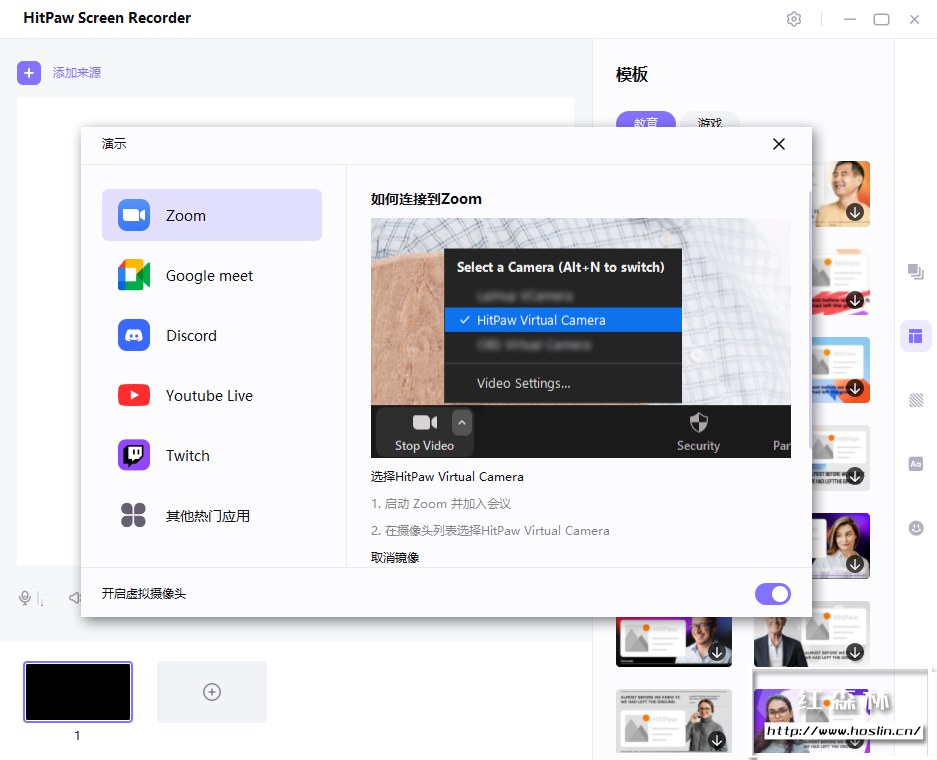Download the gray-haired man suit template
The height and width of the screenshot is (760, 937).
[855, 652]
